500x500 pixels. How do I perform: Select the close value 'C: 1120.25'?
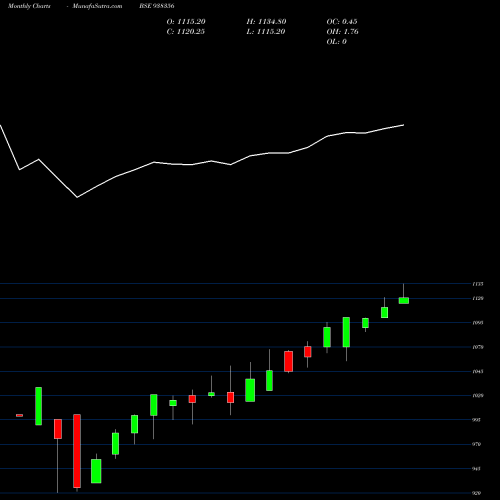[186, 32]
